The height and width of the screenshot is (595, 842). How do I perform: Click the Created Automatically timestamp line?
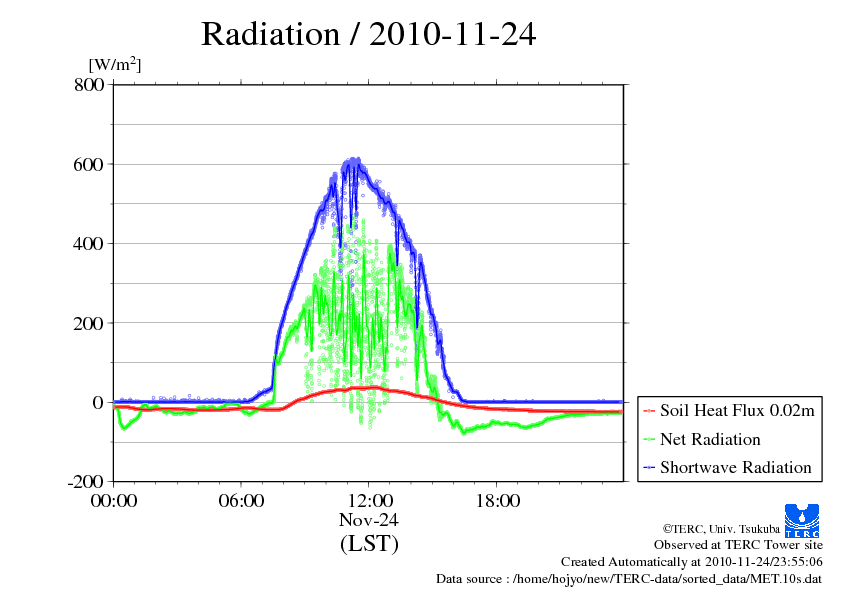(x=692, y=562)
